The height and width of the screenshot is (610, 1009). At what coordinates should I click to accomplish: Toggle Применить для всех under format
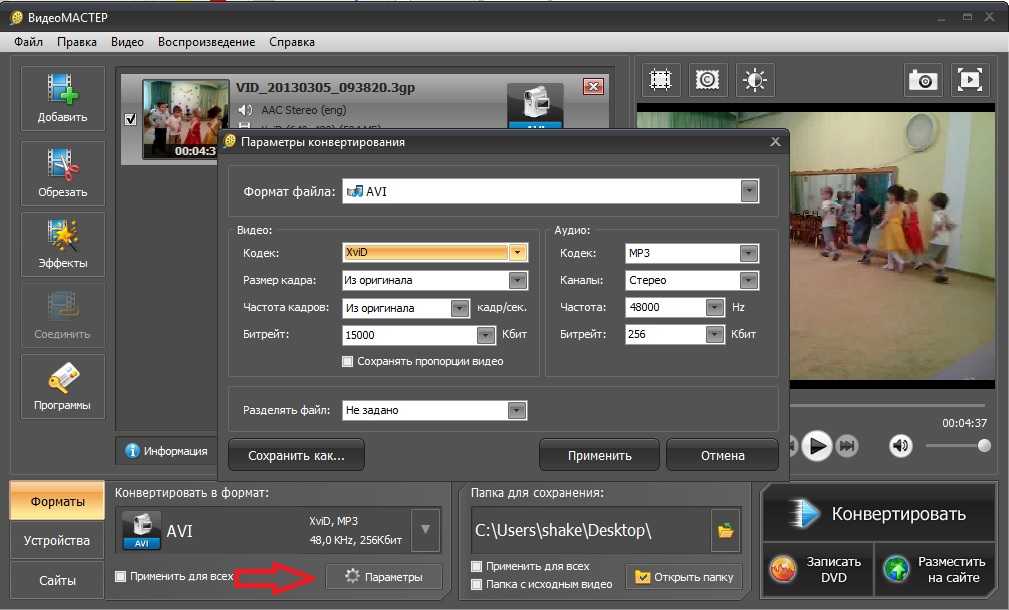coord(120,576)
